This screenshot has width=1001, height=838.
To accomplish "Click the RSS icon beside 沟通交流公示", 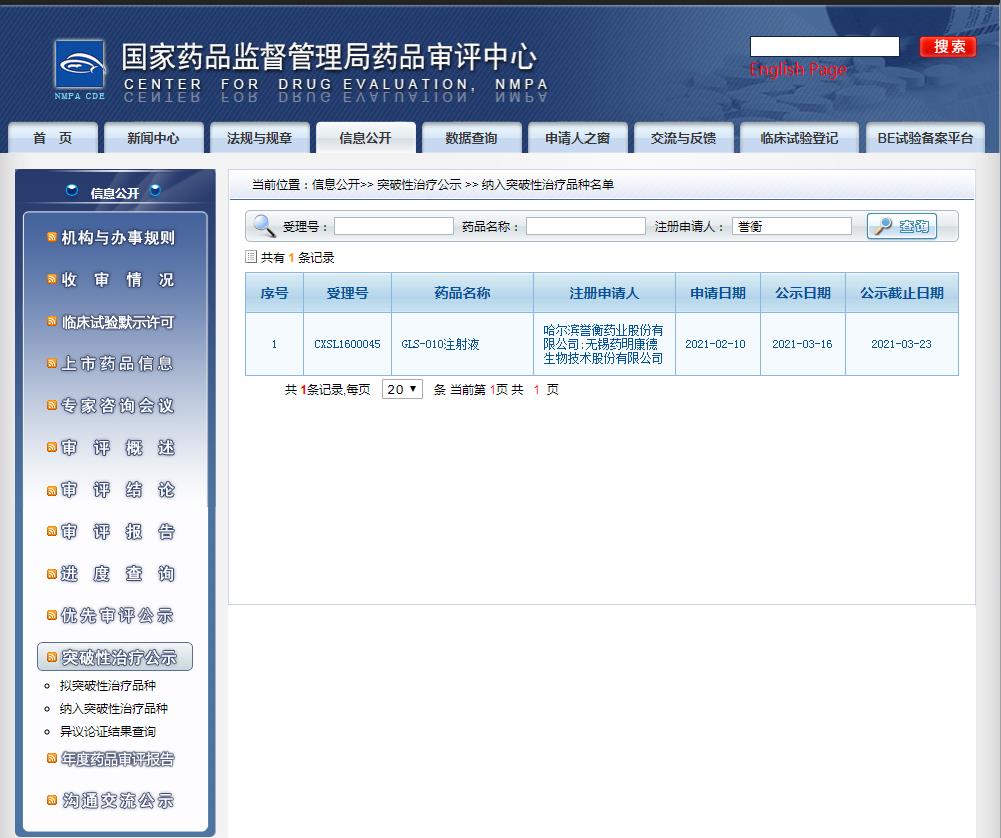I will [52, 800].
